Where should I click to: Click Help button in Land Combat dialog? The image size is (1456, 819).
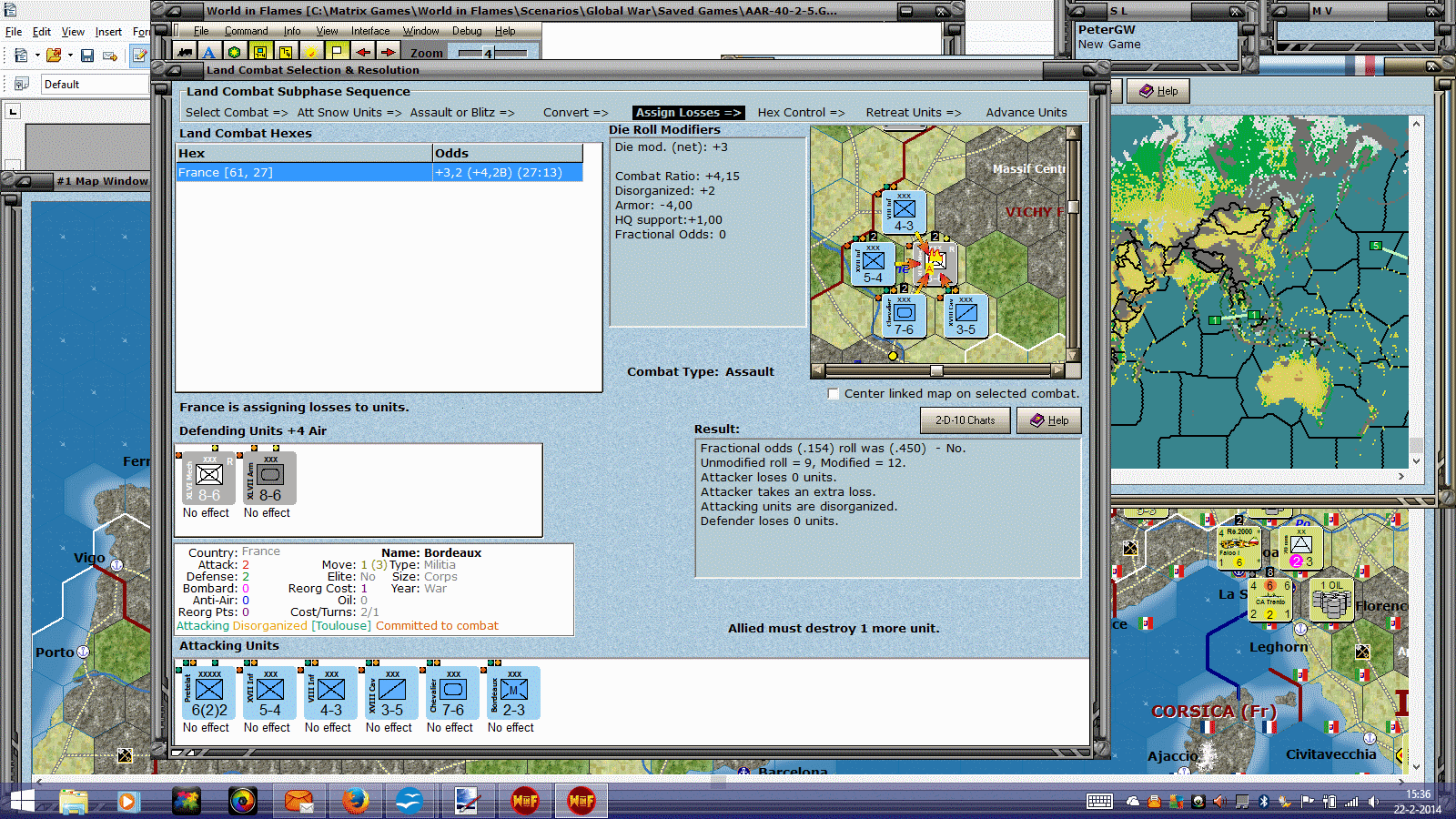[x=1048, y=420]
